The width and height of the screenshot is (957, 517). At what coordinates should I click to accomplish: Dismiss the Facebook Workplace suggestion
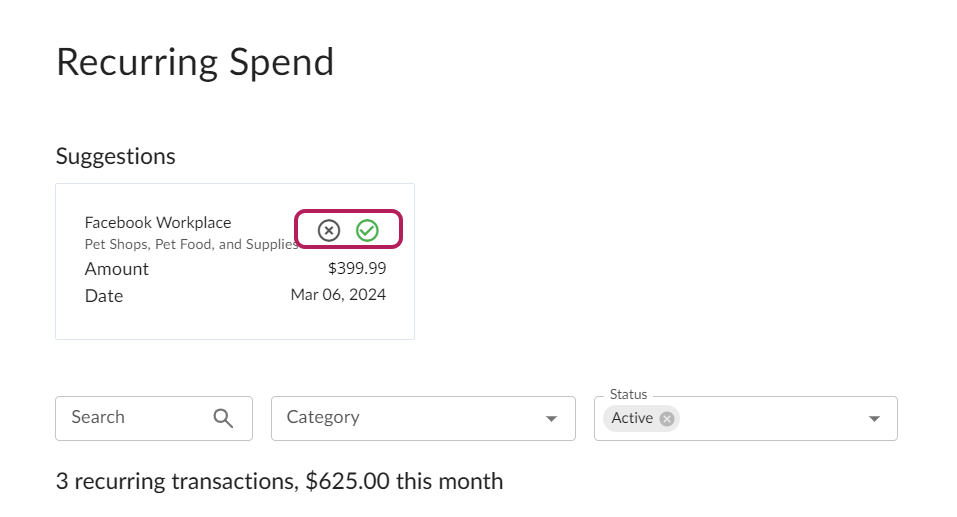click(x=328, y=230)
